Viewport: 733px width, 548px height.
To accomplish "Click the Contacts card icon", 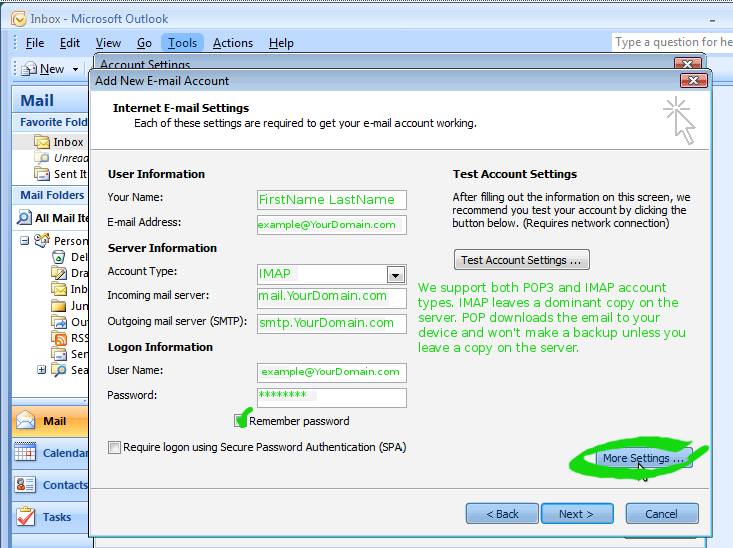I will (25, 484).
